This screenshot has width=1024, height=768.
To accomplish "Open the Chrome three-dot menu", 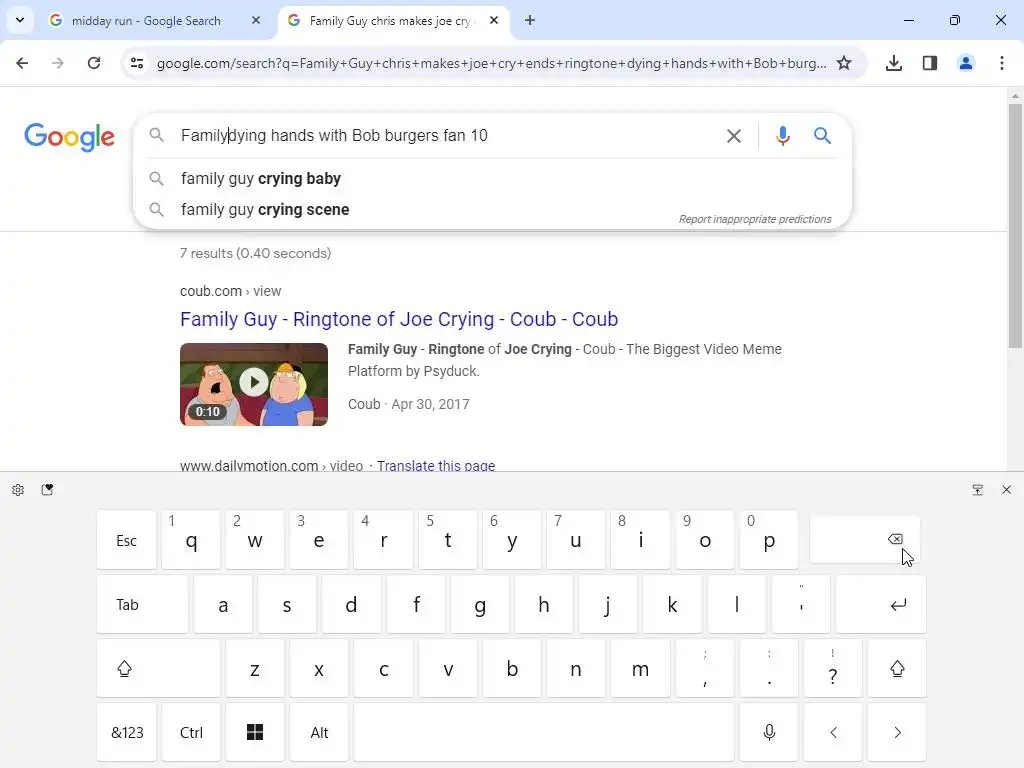I will coord(1002,63).
